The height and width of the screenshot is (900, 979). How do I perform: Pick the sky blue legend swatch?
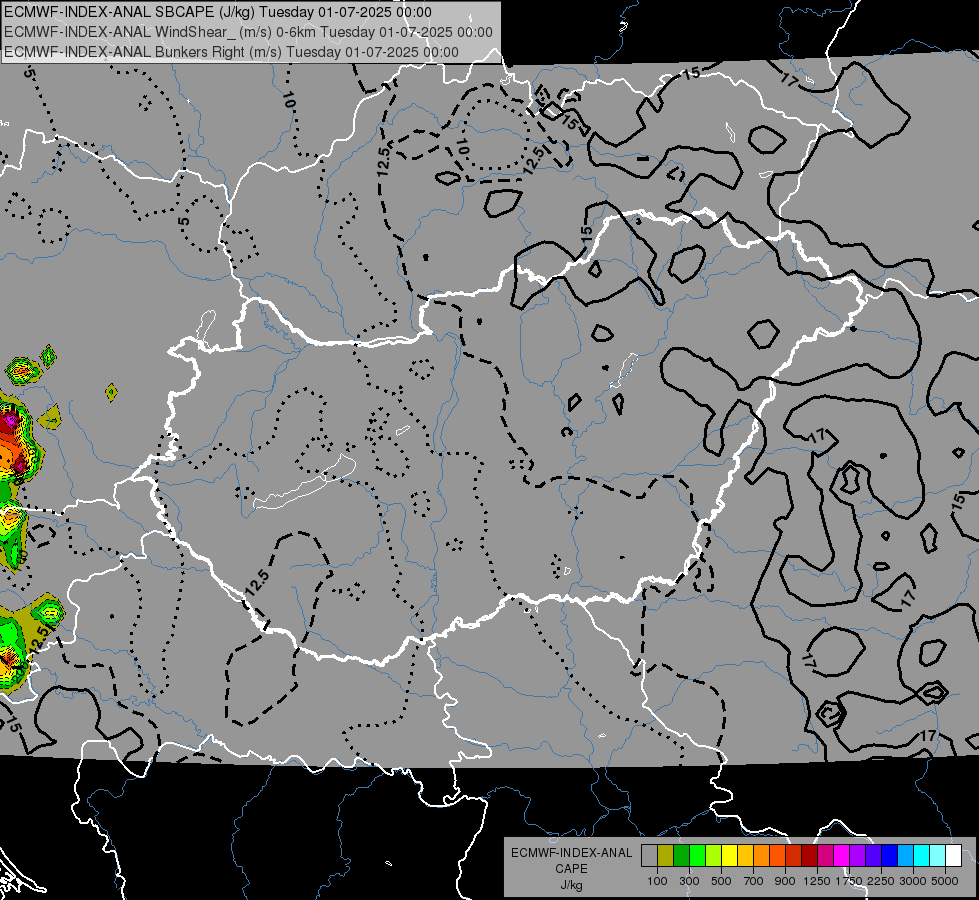tap(905, 855)
